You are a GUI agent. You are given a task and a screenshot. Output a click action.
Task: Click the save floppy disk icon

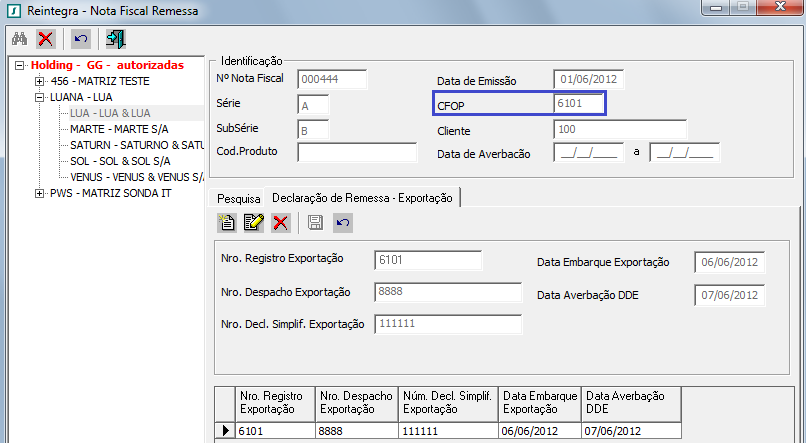pyautogui.click(x=315, y=223)
